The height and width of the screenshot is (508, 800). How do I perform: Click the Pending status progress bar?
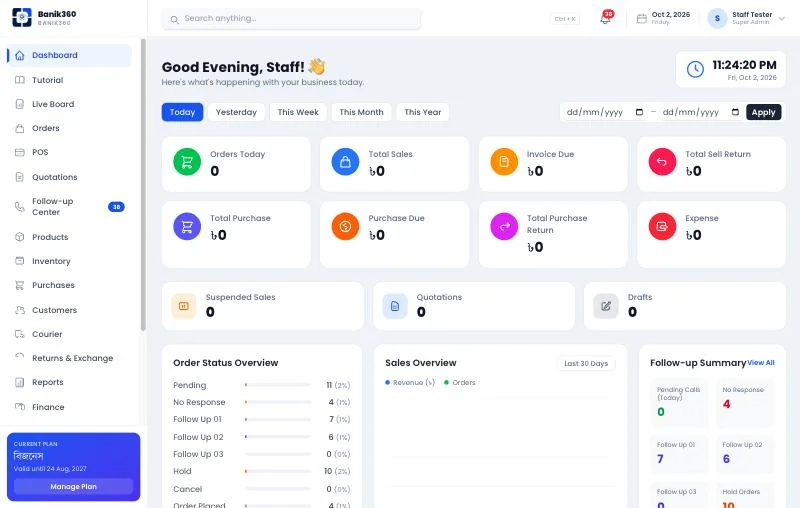coord(278,385)
